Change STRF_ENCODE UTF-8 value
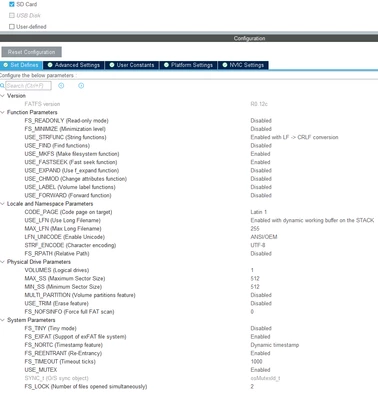This screenshot has width=378, height=400. 258,245
